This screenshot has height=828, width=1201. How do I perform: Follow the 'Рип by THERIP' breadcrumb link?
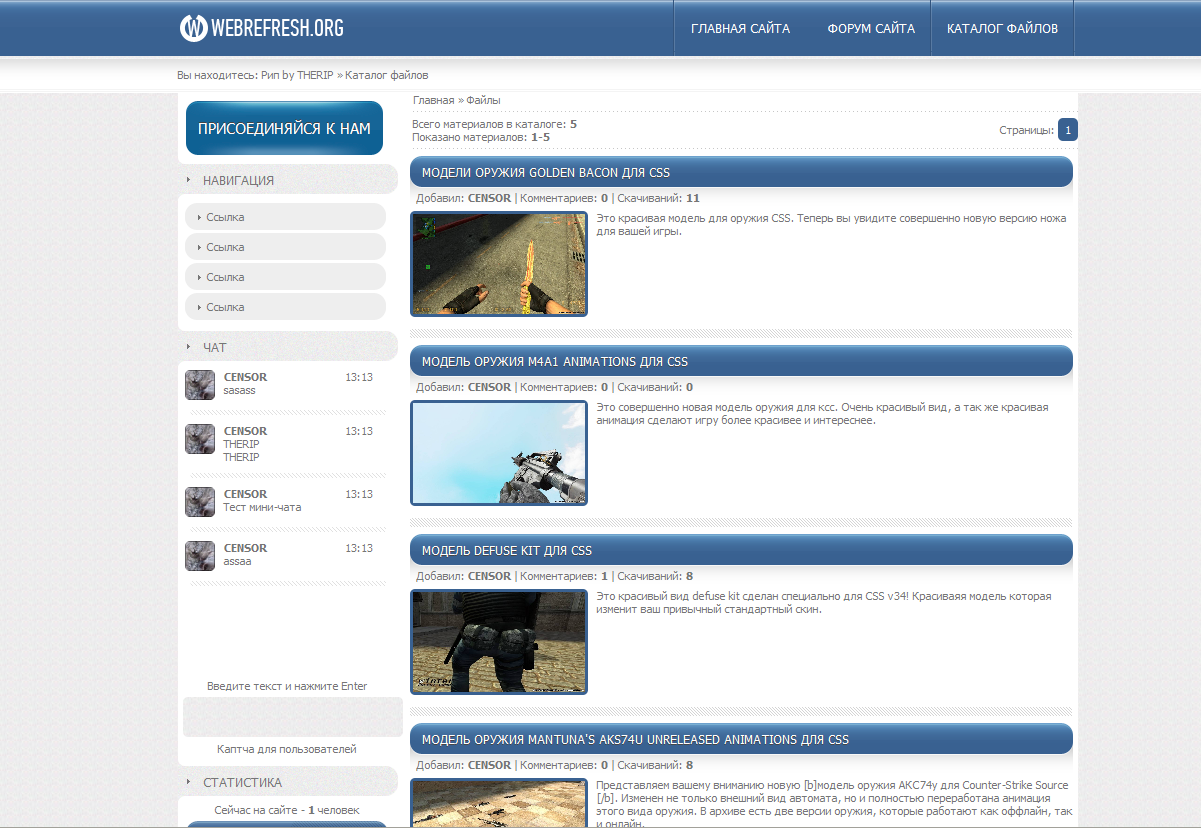pos(297,75)
